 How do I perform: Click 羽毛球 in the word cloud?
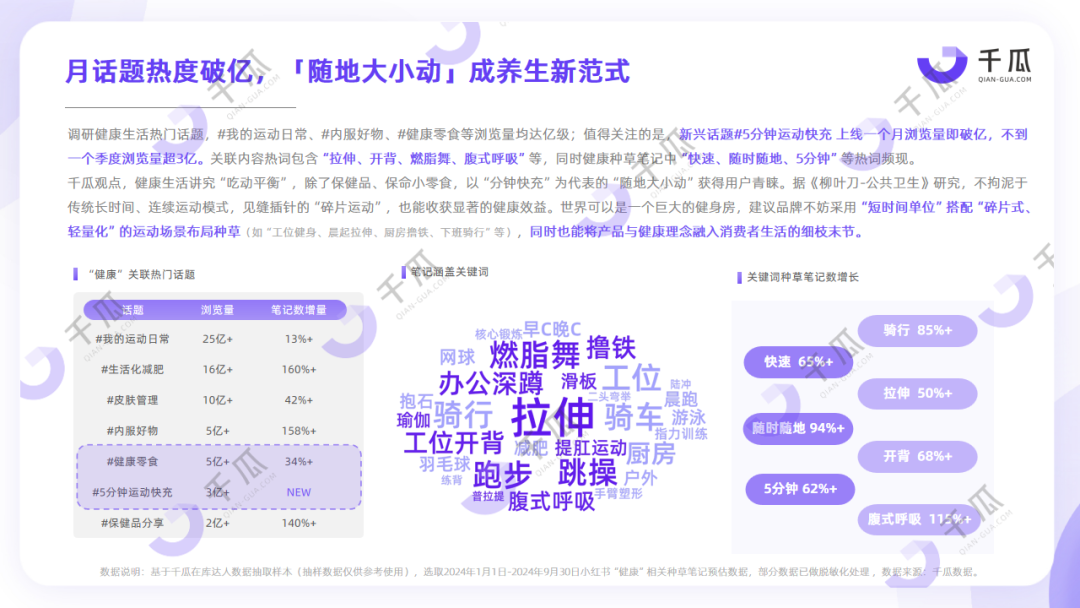(x=445, y=464)
